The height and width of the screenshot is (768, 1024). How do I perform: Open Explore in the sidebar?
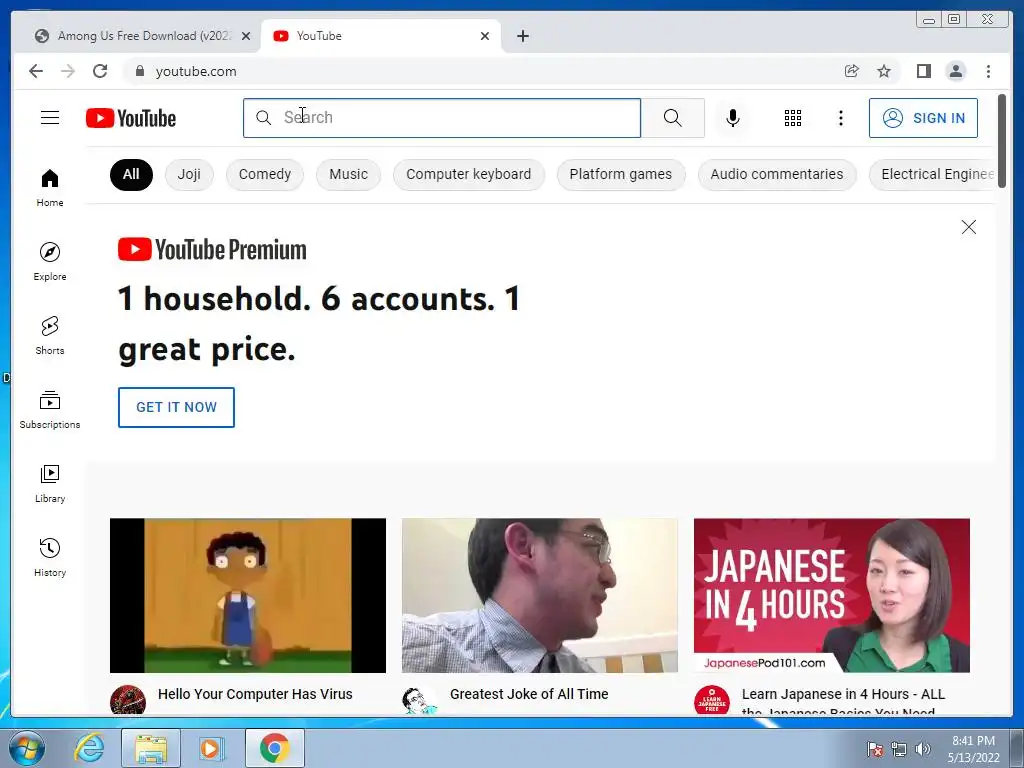(50, 262)
